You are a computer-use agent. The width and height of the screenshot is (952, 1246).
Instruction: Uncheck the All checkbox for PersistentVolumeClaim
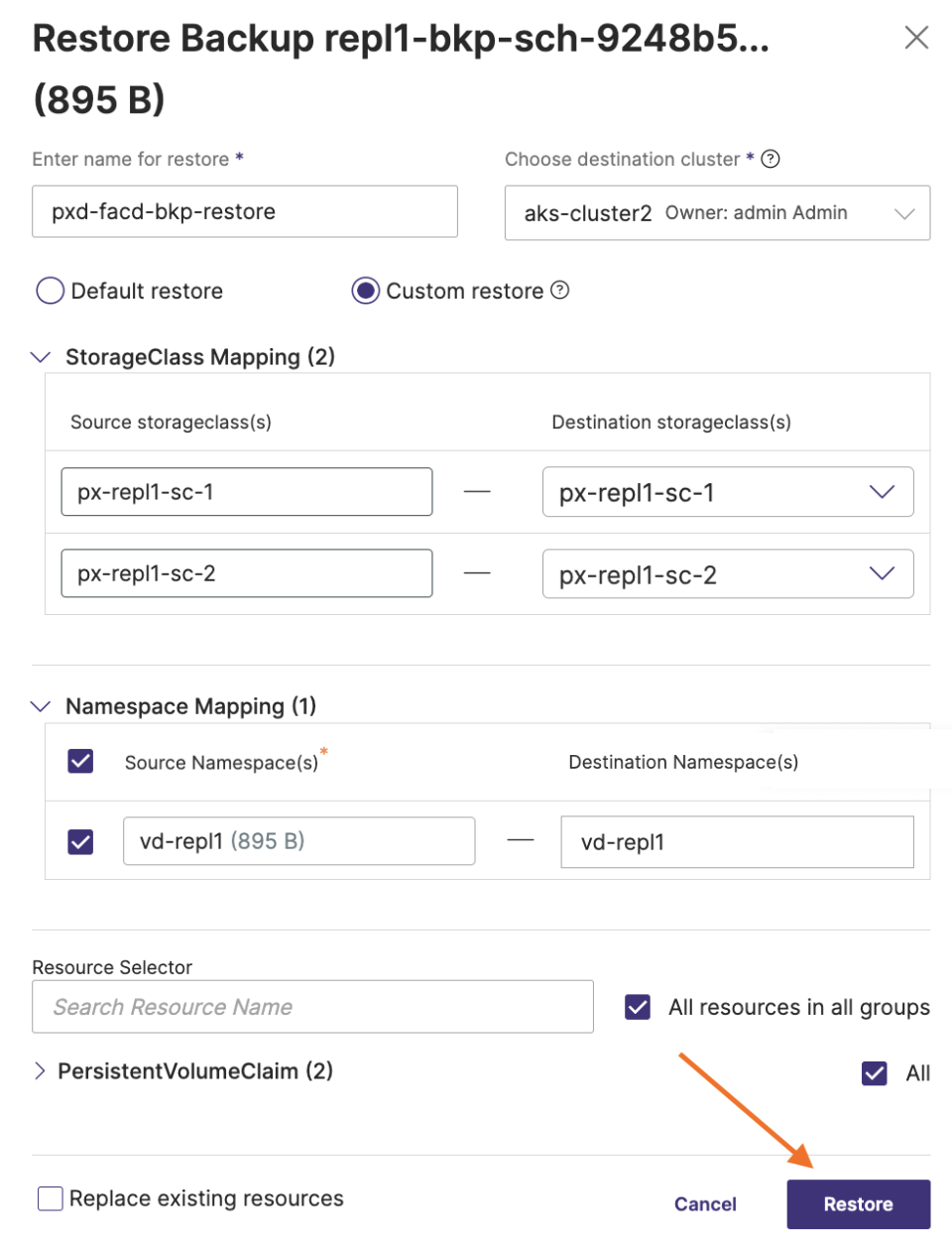point(875,1072)
